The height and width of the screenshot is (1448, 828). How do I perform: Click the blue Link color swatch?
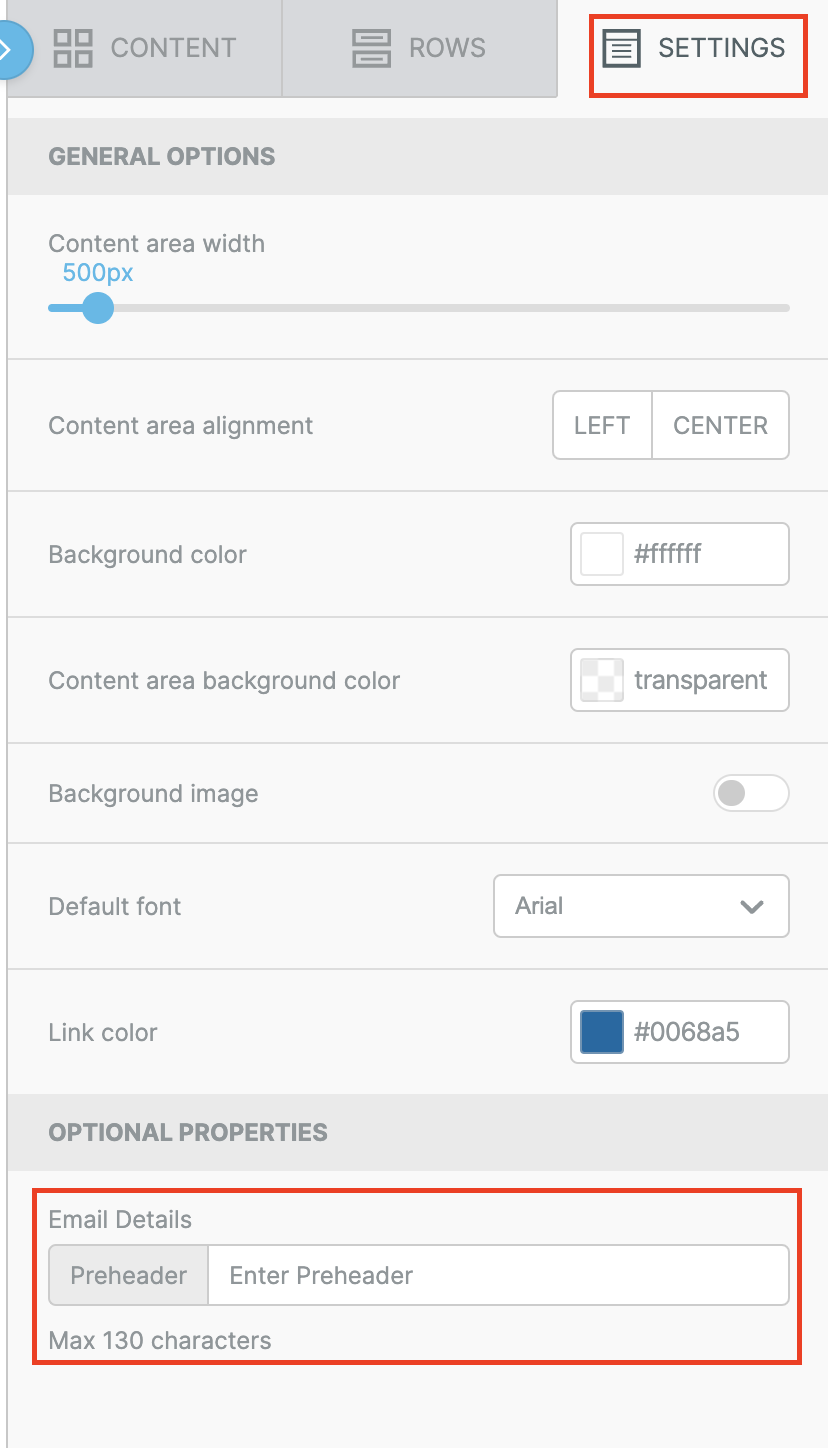click(602, 1032)
